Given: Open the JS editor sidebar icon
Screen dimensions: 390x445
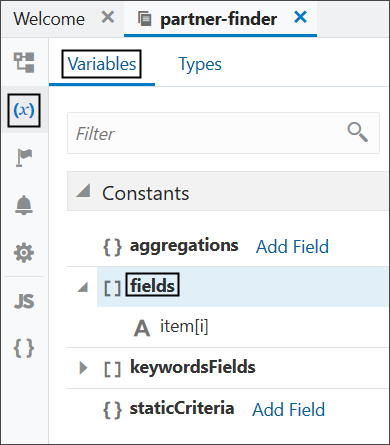Looking at the screenshot, I should (24, 301).
